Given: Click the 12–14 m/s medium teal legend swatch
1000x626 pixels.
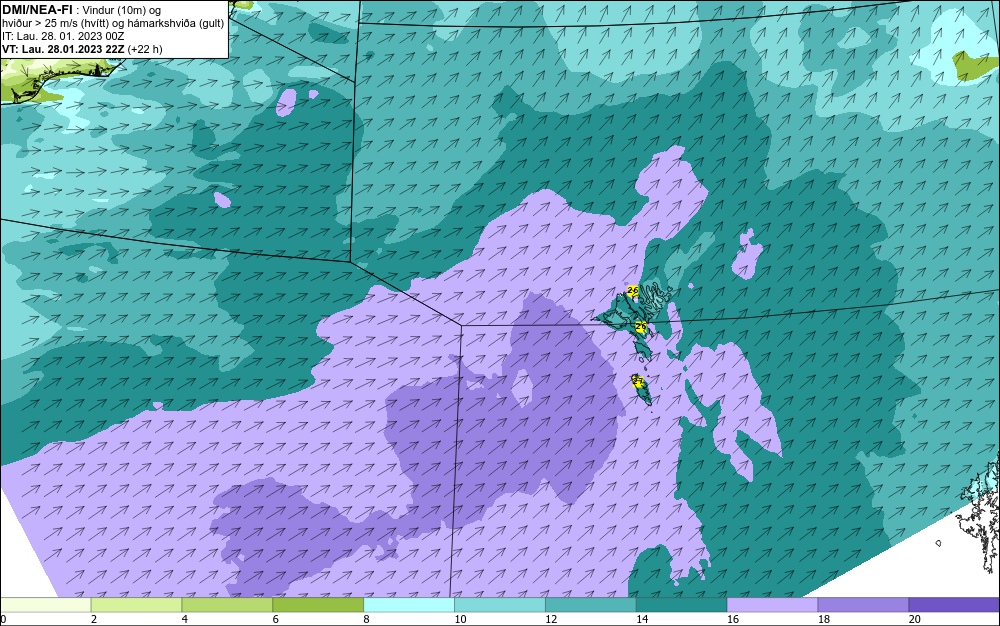Looking at the screenshot, I should click(x=591, y=605).
